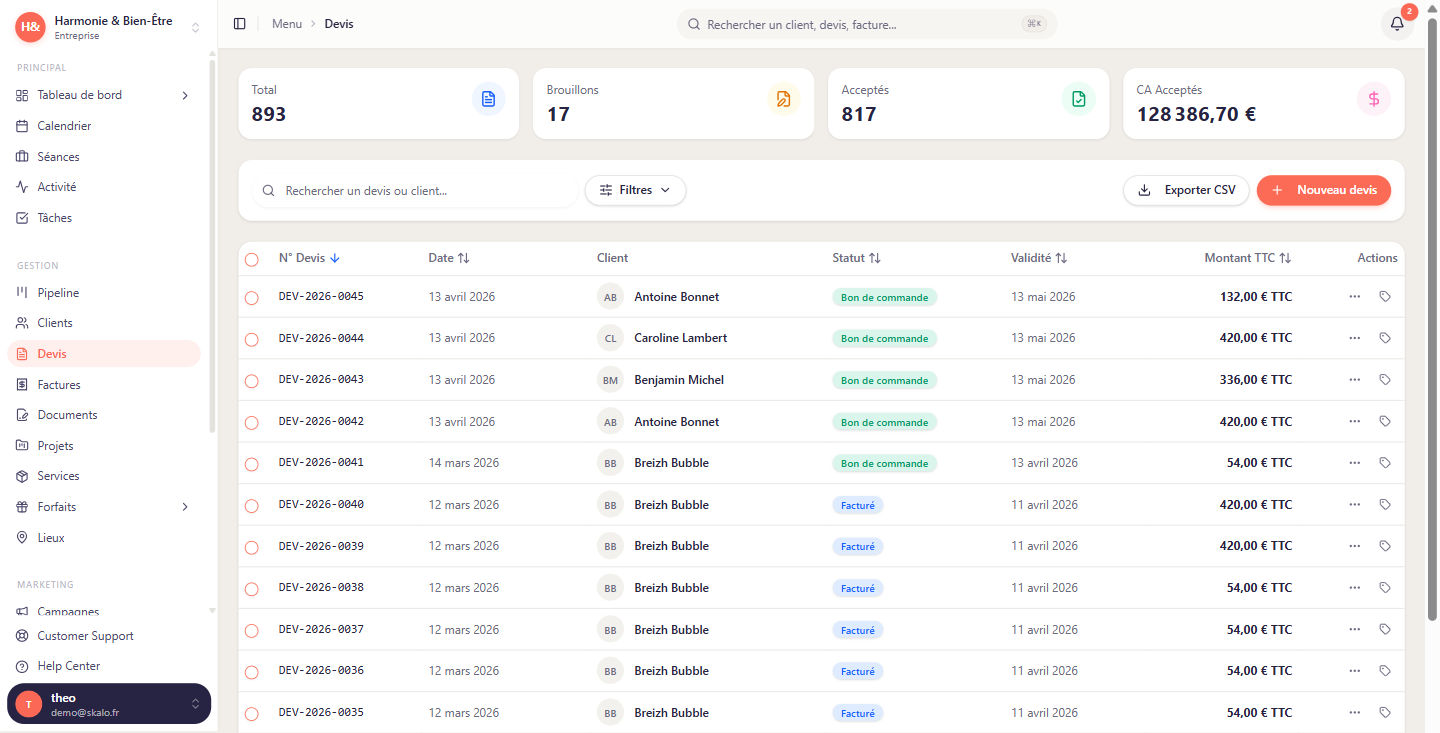
Task: Select the checkbox for DEV-2026-0044
Action: click(x=252, y=340)
